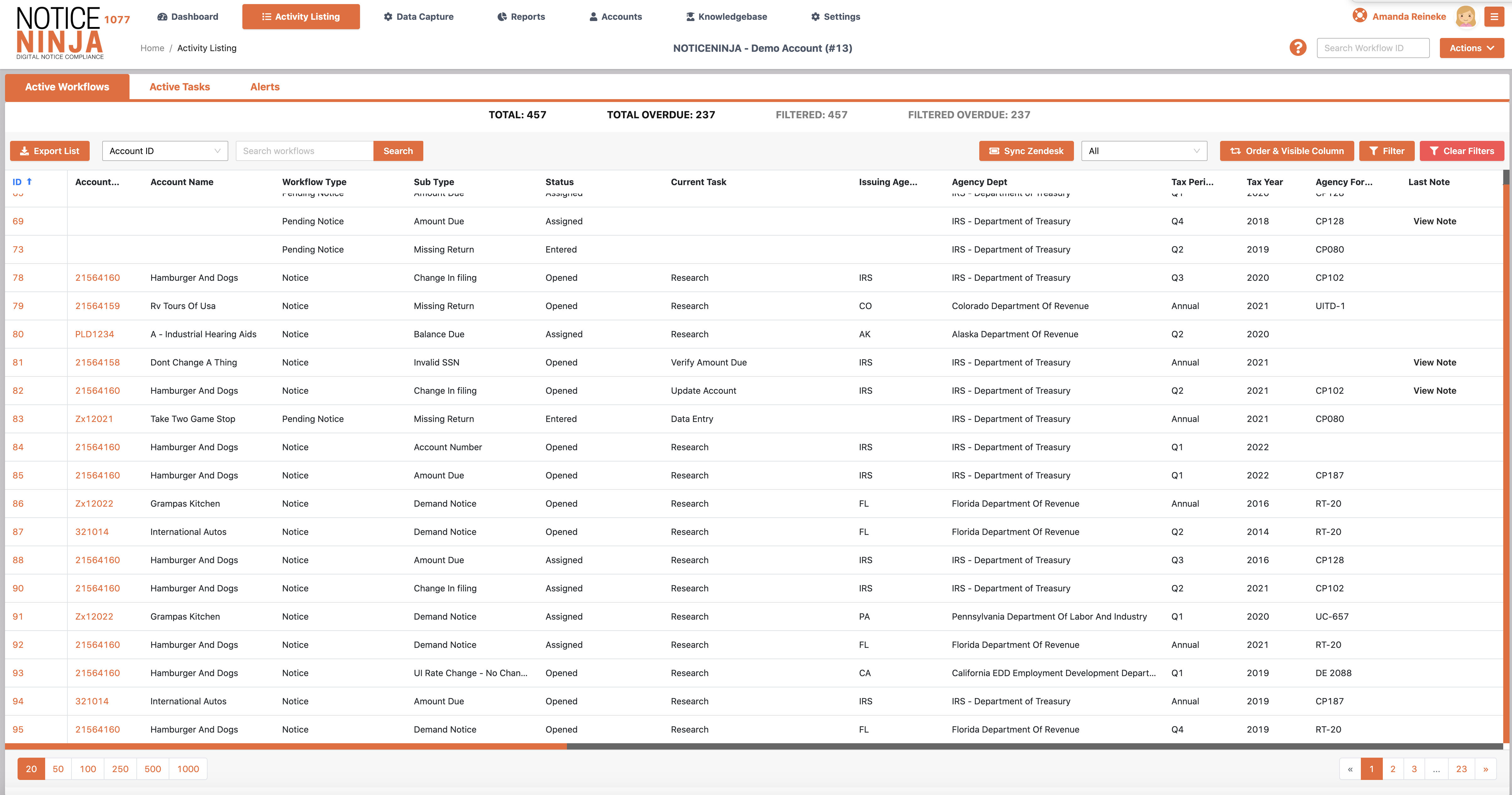The image size is (1512, 795).
Task: Open the Knowledgebase nav item
Action: [727, 16]
